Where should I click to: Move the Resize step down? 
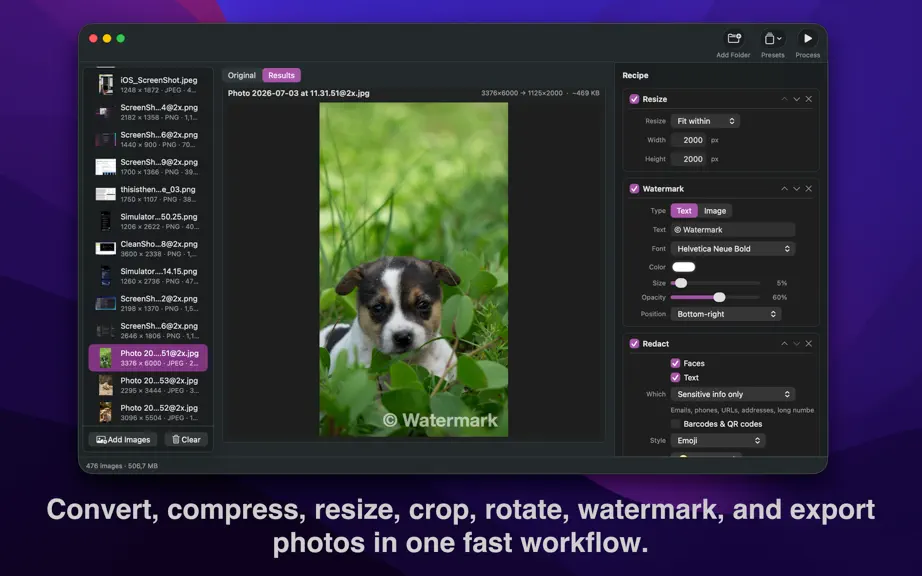pos(796,99)
